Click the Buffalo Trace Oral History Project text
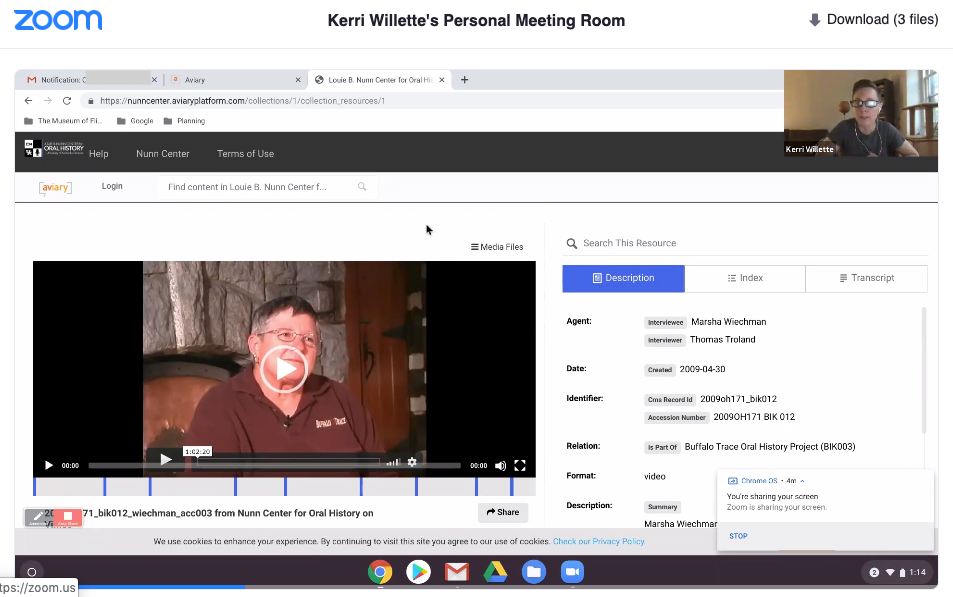The image size is (953, 597). [x=769, y=447]
